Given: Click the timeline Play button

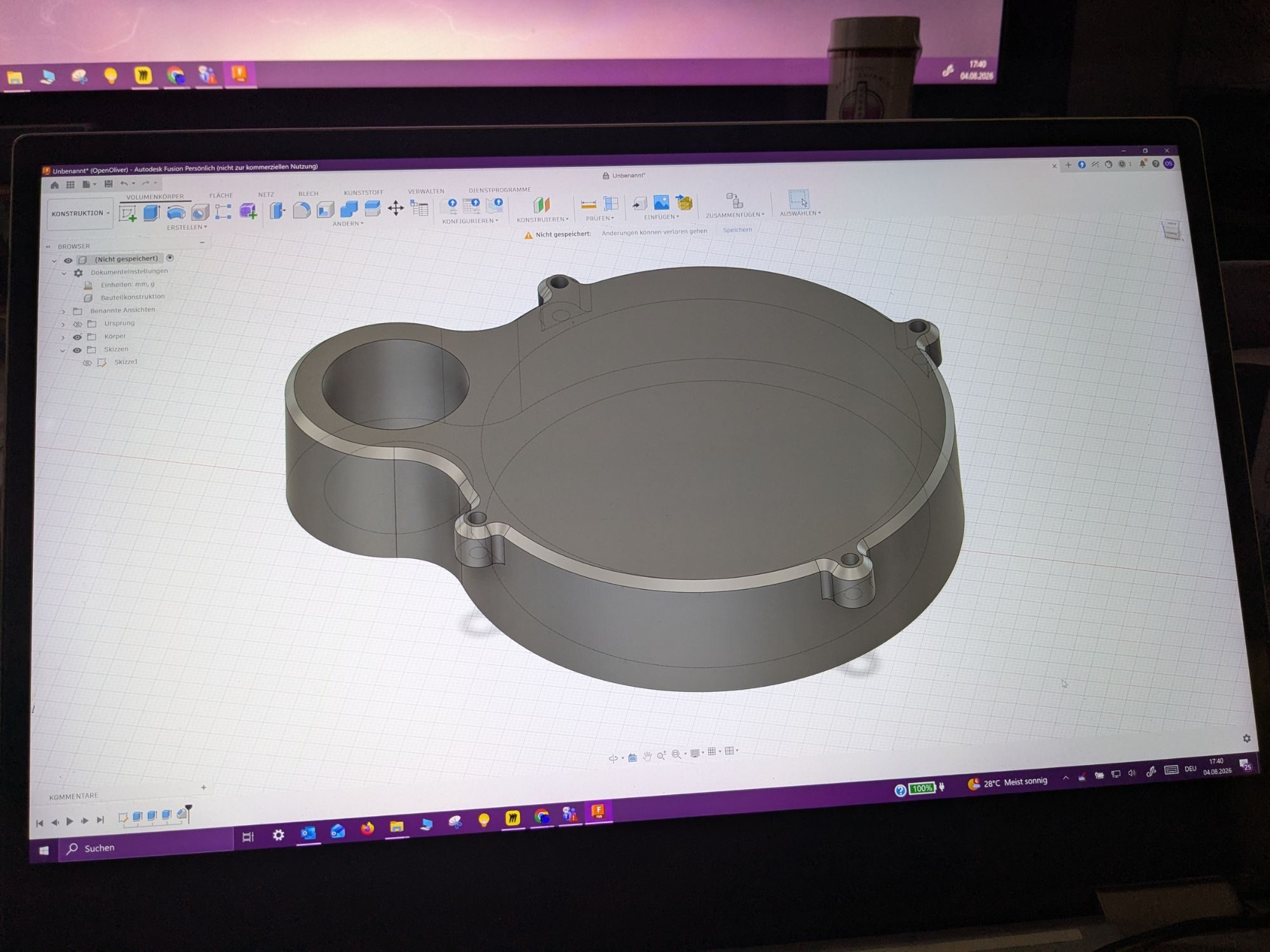Looking at the screenshot, I should tap(70, 821).
